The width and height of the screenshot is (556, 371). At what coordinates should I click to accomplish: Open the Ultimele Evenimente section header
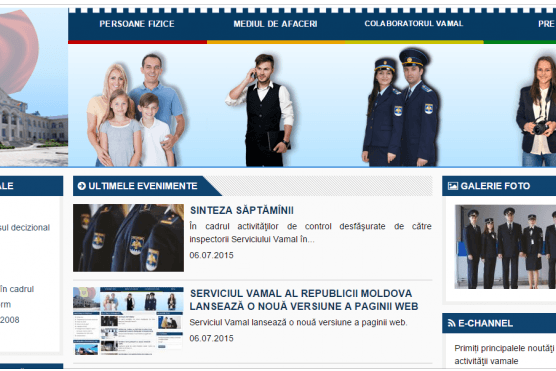[x=143, y=186]
